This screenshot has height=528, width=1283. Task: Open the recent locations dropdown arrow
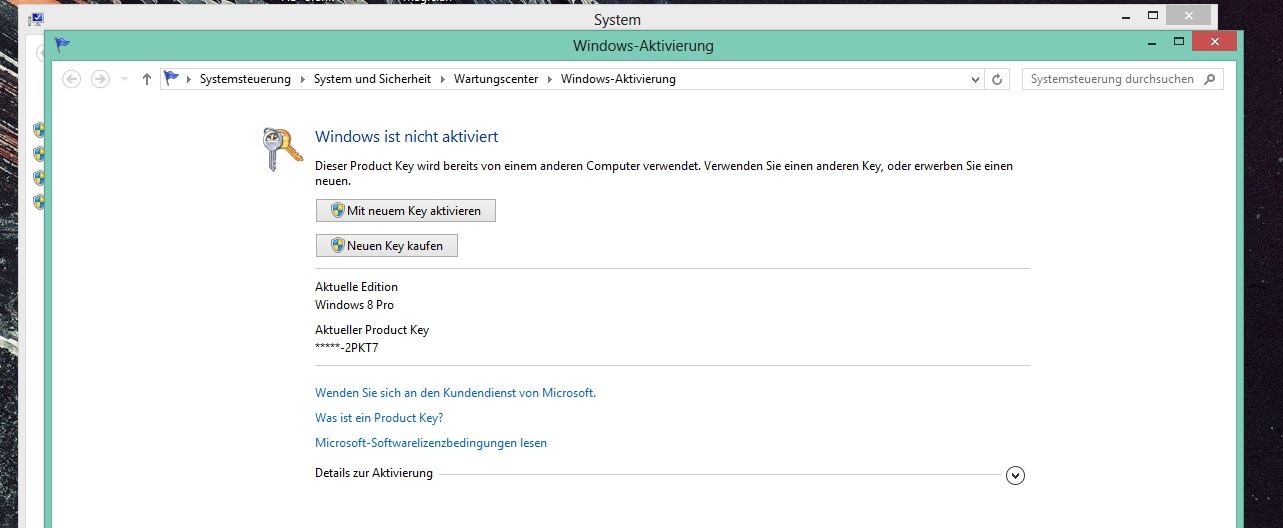coord(124,79)
